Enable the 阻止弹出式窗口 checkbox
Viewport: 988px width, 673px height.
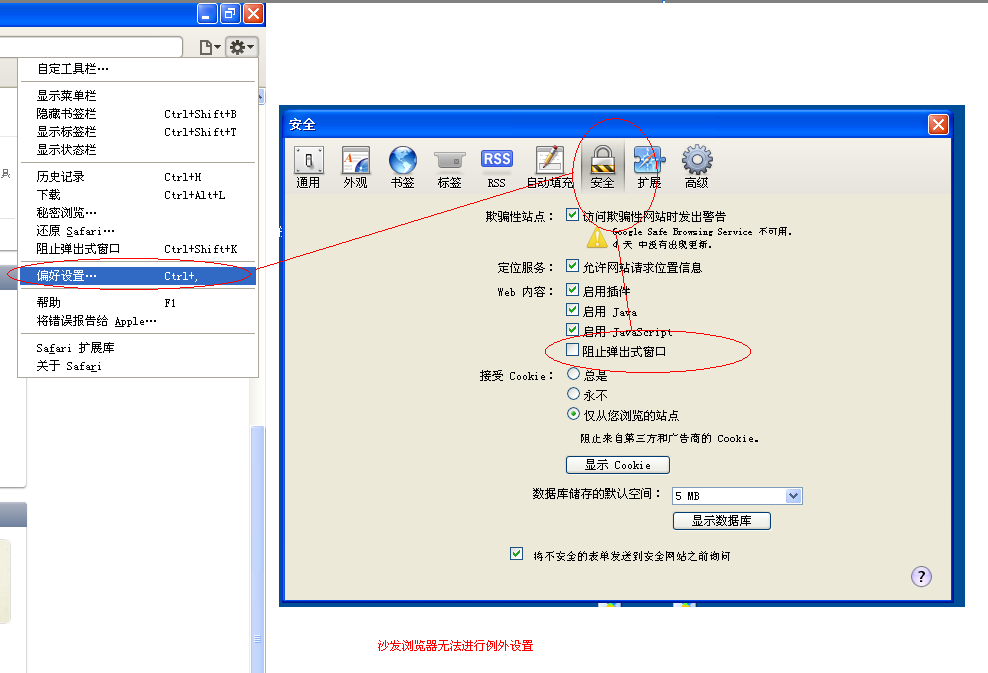pyautogui.click(x=573, y=350)
